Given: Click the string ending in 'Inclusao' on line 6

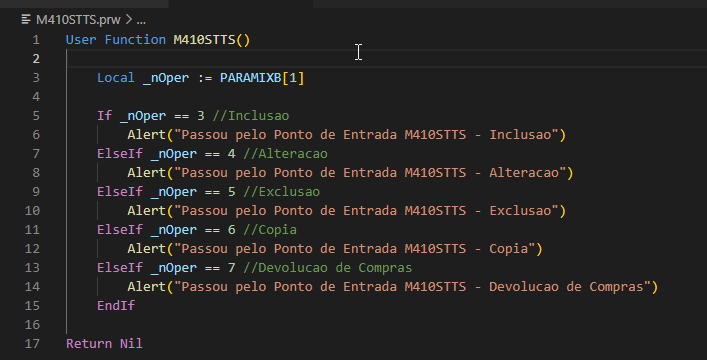Looking at the screenshot, I should click(366, 134).
